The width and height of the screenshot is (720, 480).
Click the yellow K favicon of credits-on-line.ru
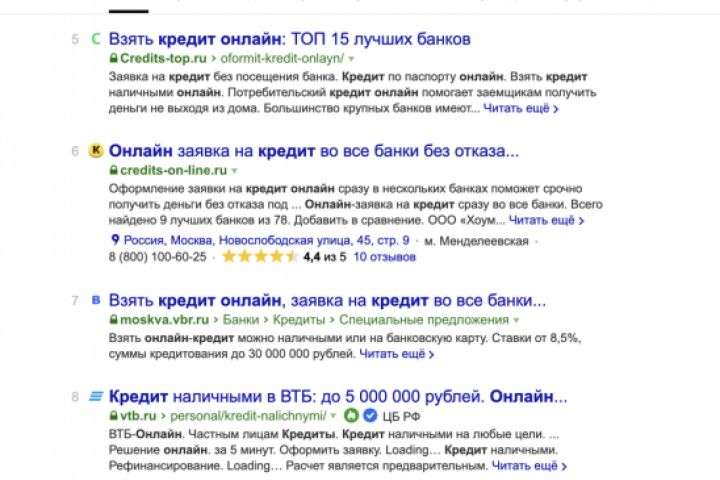(96, 151)
